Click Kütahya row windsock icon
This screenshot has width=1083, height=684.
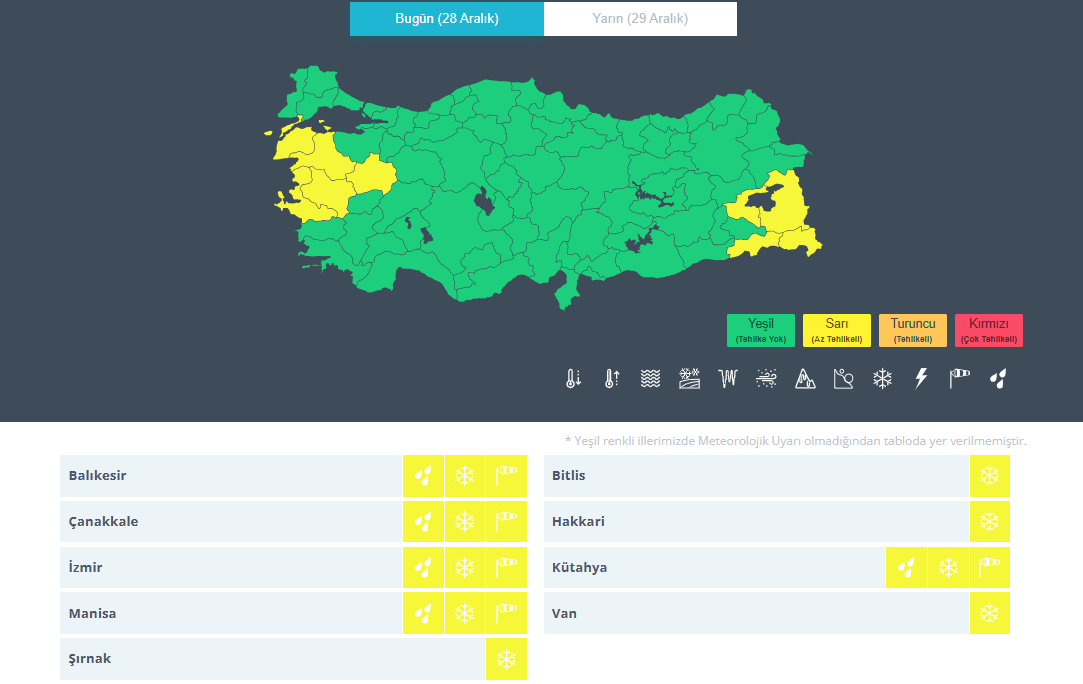(x=990, y=568)
